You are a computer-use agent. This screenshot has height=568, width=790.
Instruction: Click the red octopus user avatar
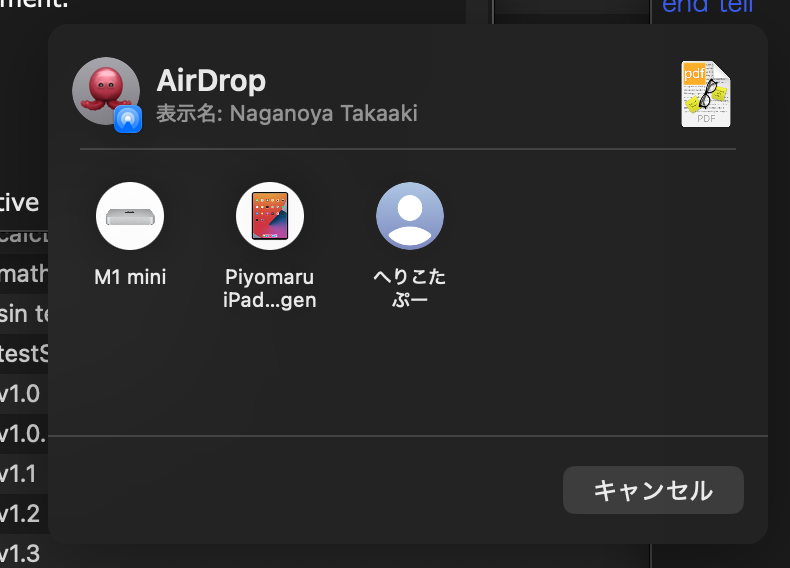point(105,90)
